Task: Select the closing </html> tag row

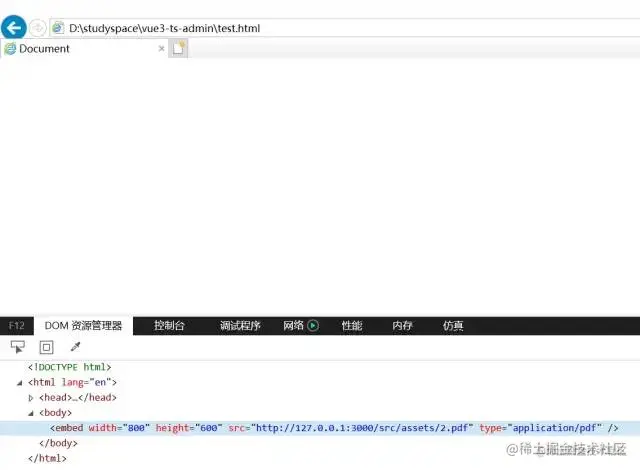Action: [x=47, y=458]
